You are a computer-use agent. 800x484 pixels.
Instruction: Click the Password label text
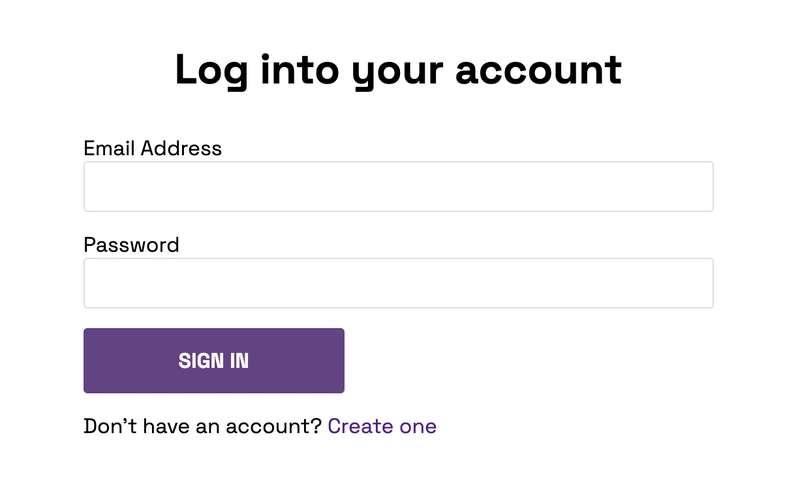pyautogui.click(x=132, y=245)
